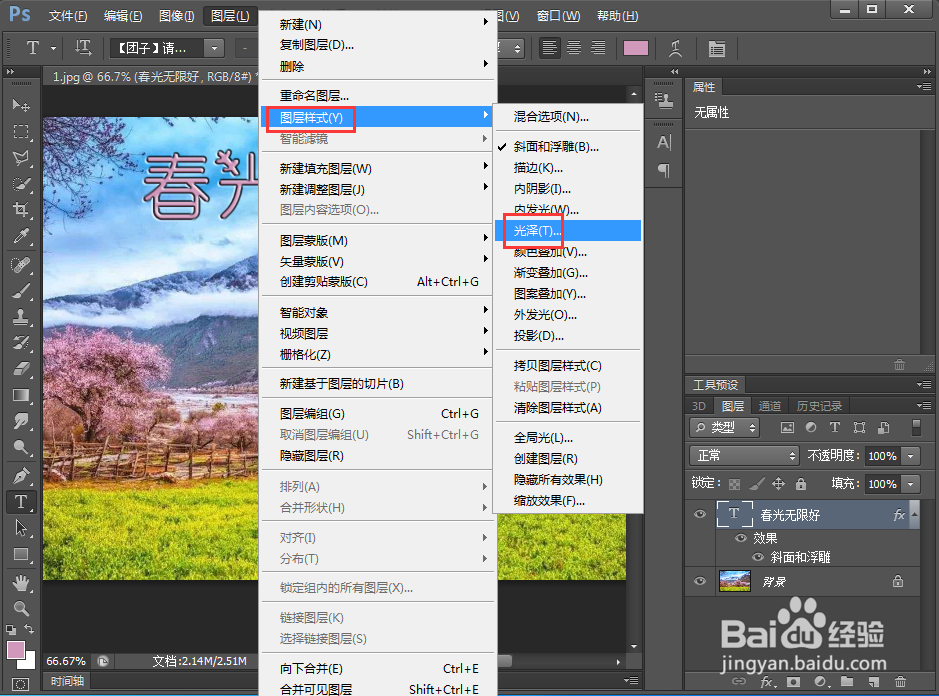Image resolution: width=939 pixels, height=696 pixels.
Task: Open the 时间轴 panel button
Action: 66,681
